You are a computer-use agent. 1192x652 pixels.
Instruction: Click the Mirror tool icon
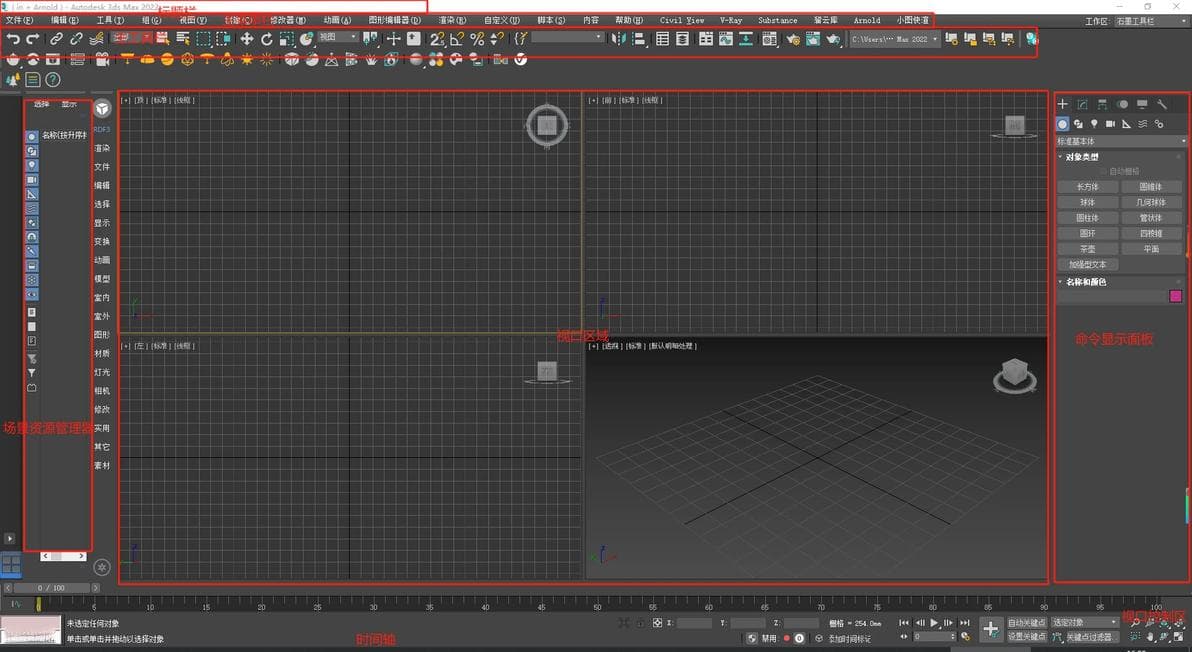click(x=618, y=39)
